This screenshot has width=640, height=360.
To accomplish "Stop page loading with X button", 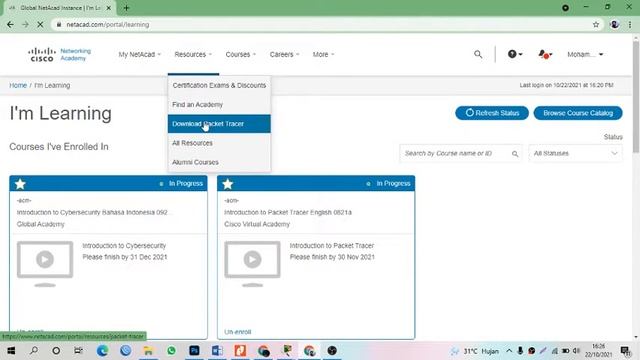I will click(x=40, y=24).
